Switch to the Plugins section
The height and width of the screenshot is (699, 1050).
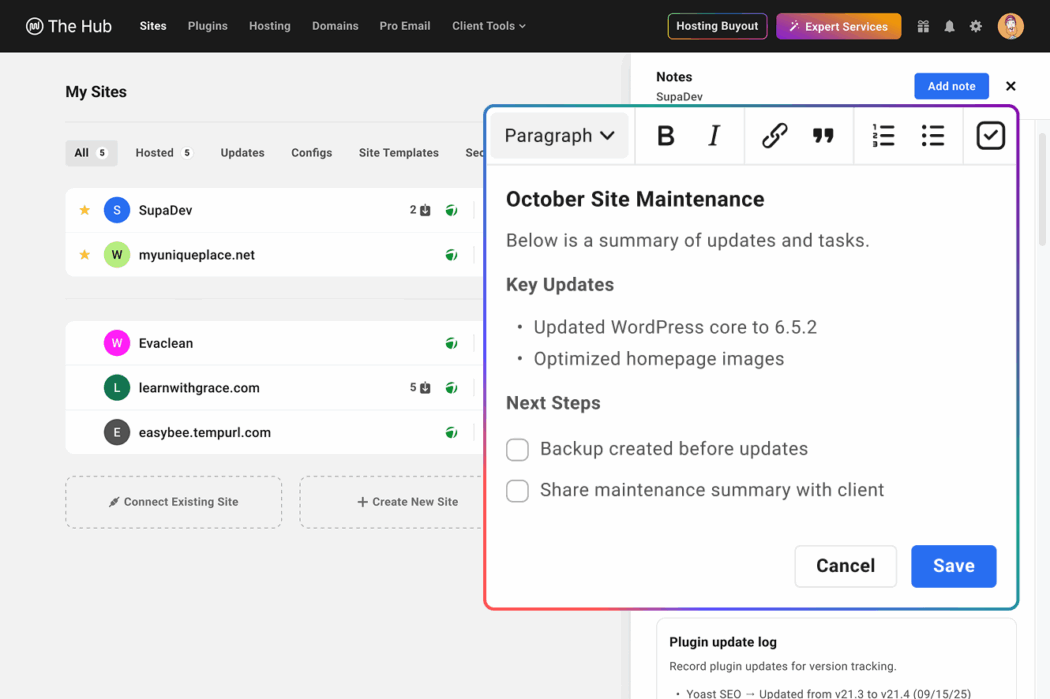207,26
